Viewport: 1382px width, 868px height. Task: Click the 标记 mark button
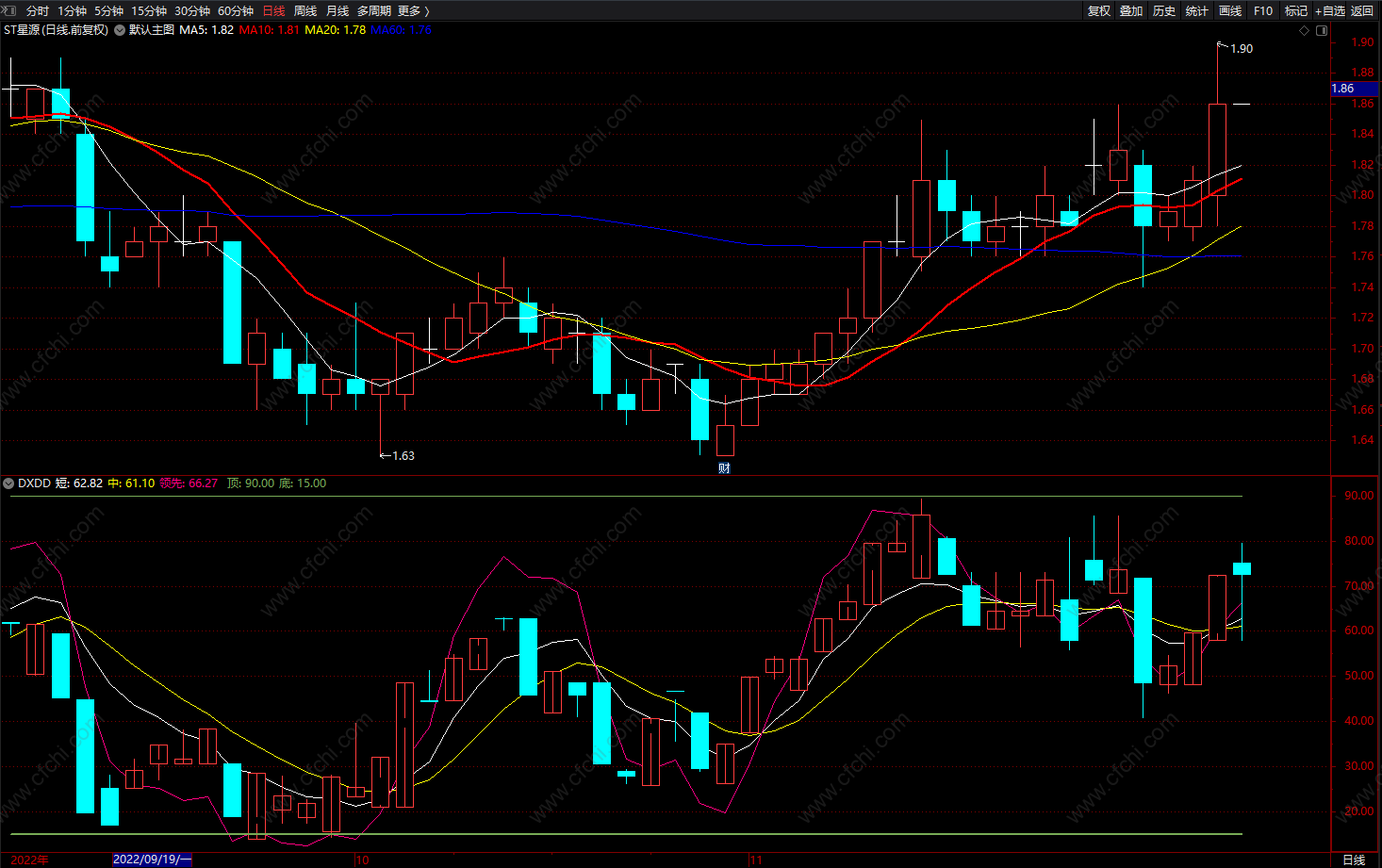1296,10
